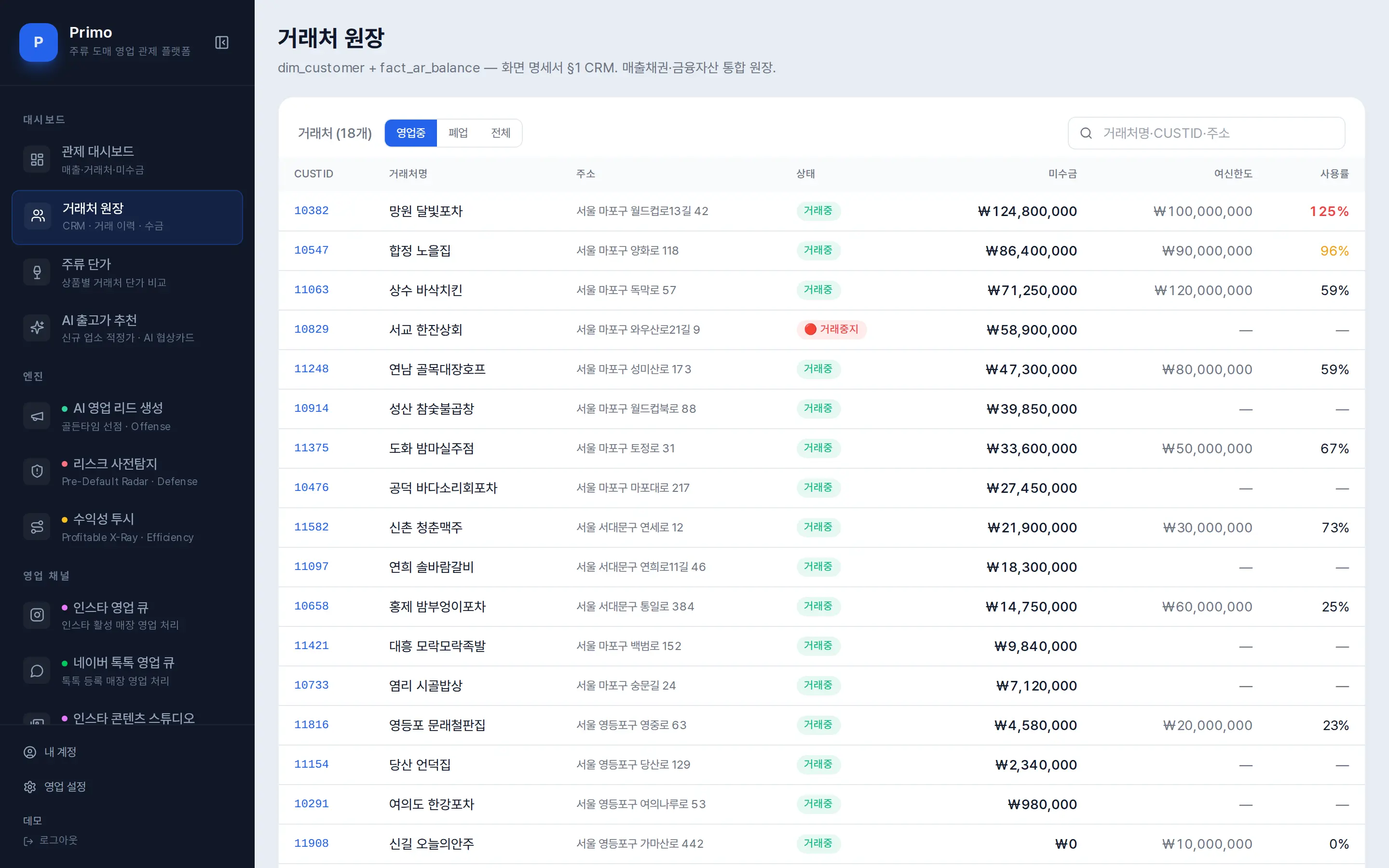The width and height of the screenshot is (1389, 868).
Task: Click the 리스크 사전탐지 shield icon
Action: pos(37,471)
